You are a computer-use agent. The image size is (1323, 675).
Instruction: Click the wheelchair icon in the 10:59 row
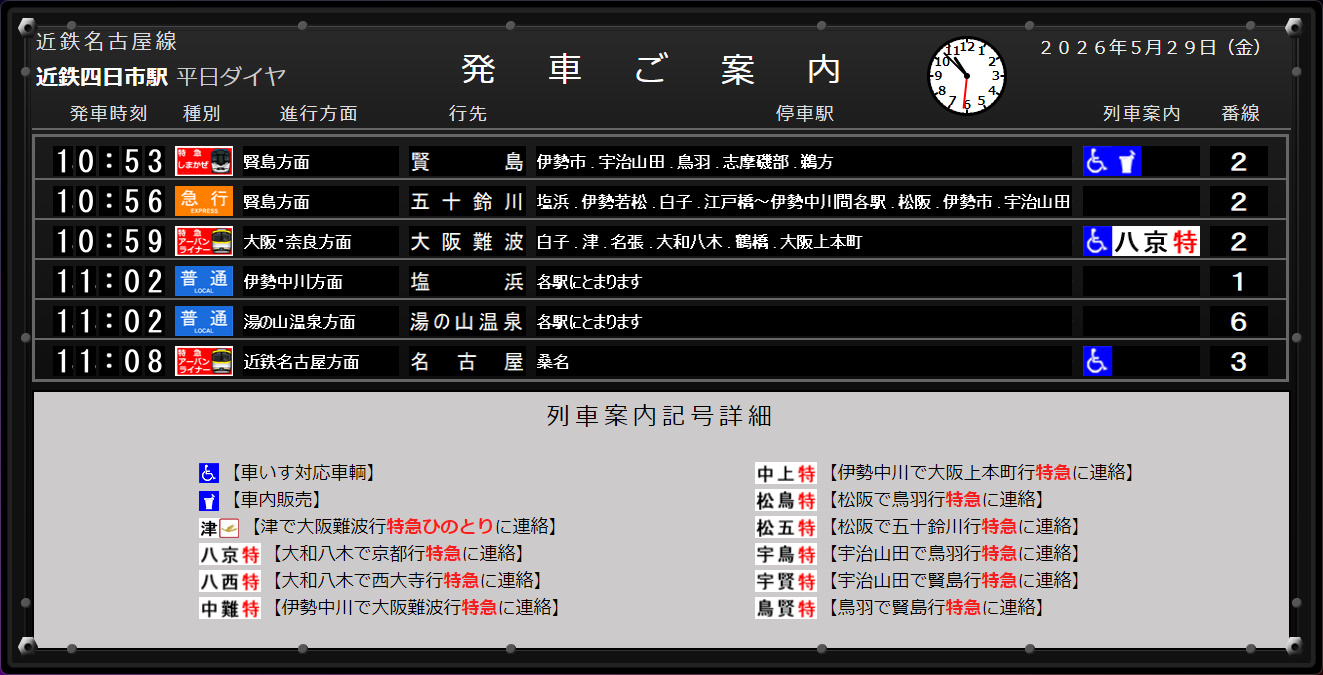[1098, 241]
